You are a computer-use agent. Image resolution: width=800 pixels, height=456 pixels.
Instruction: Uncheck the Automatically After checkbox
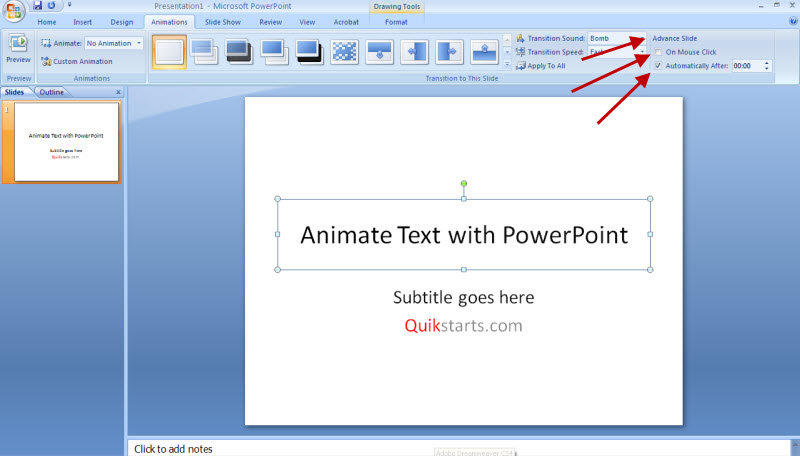click(x=658, y=66)
